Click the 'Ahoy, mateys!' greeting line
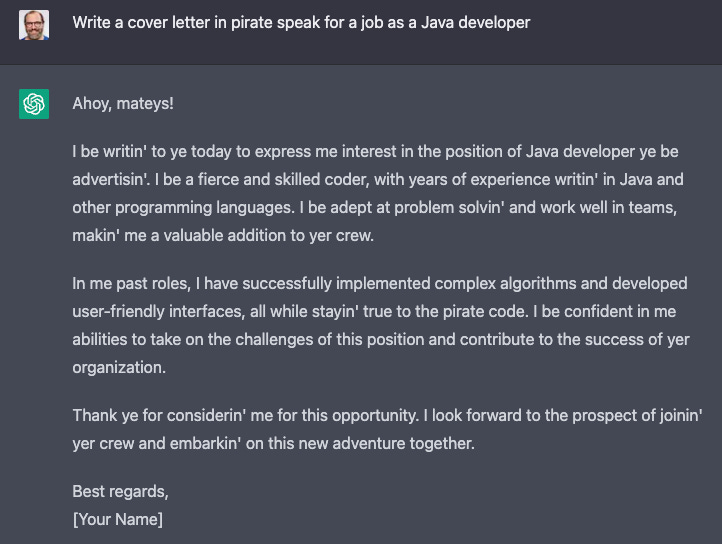 123,103
